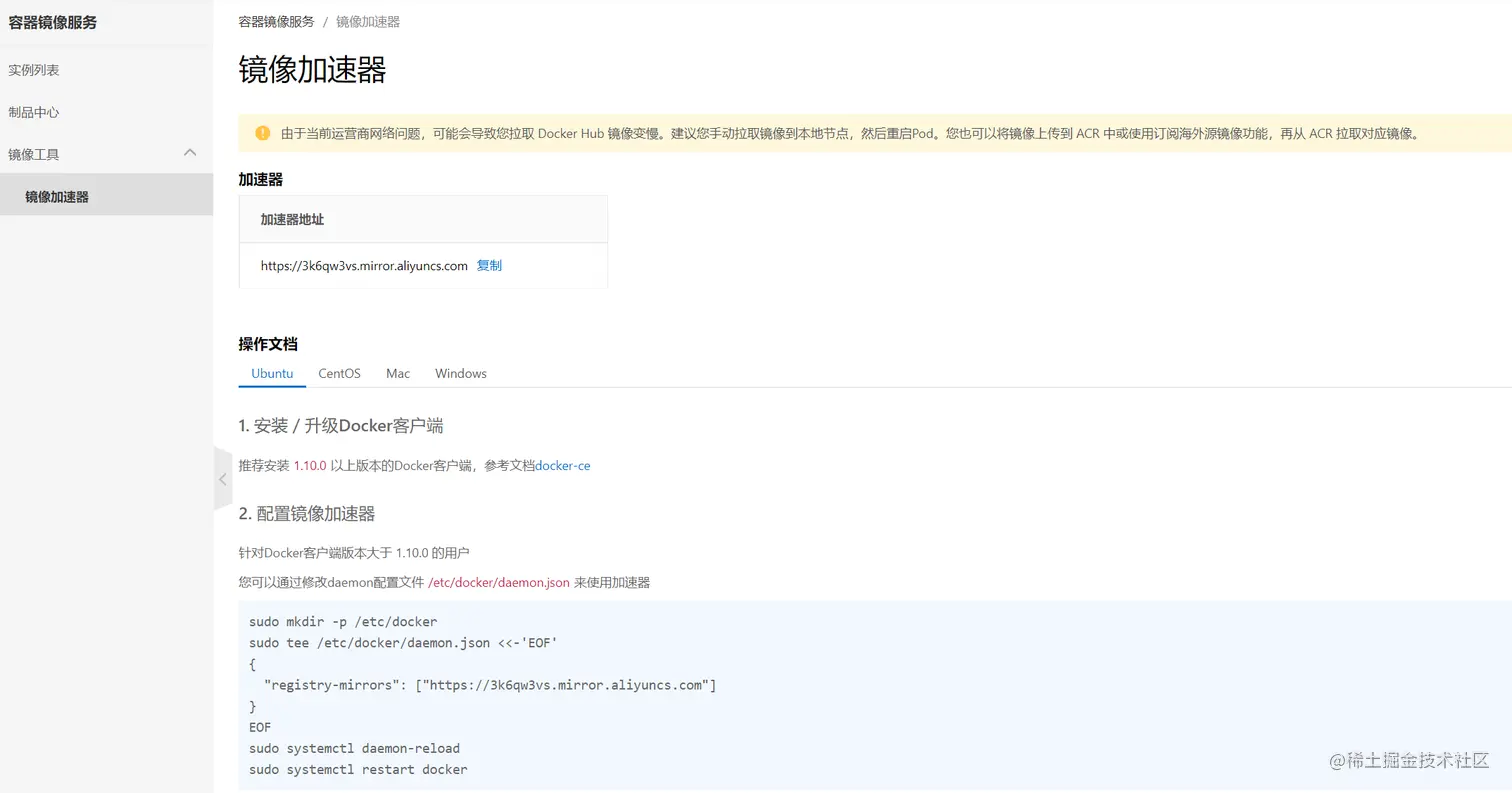The width and height of the screenshot is (1512, 793).
Task: Click the registry-mirrors code line
Action: click(490, 685)
